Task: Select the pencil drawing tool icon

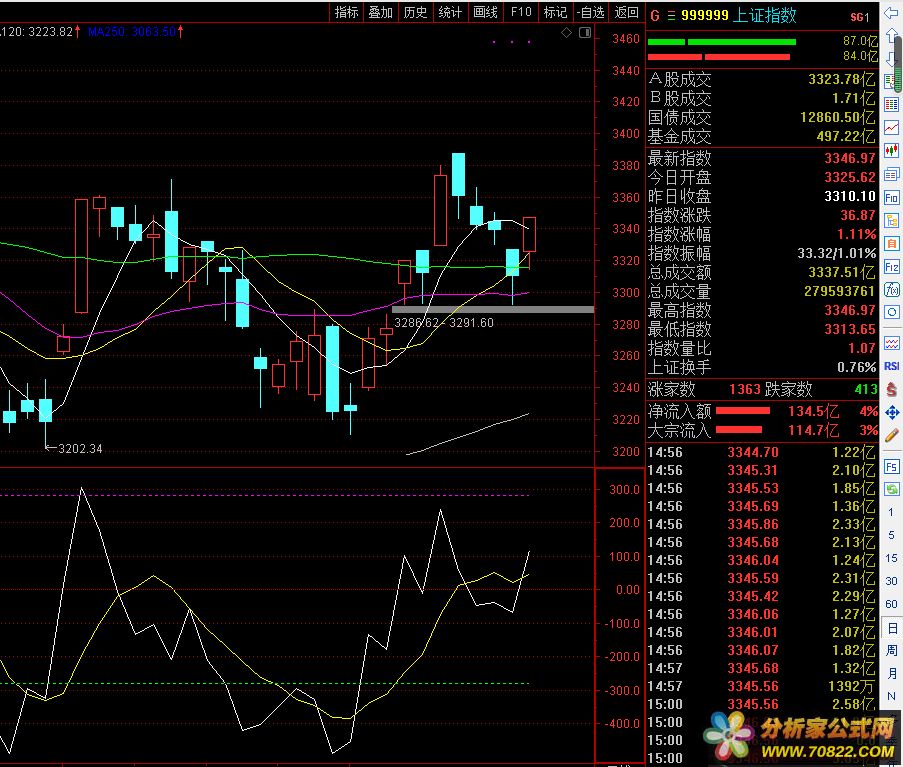Action: [891, 435]
